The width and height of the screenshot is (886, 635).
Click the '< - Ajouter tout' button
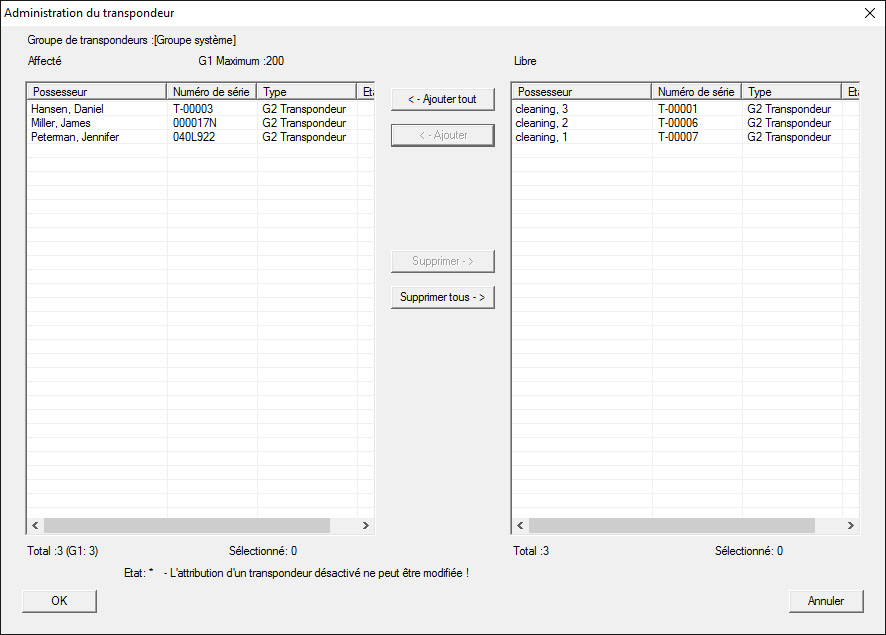pyautogui.click(x=442, y=99)
